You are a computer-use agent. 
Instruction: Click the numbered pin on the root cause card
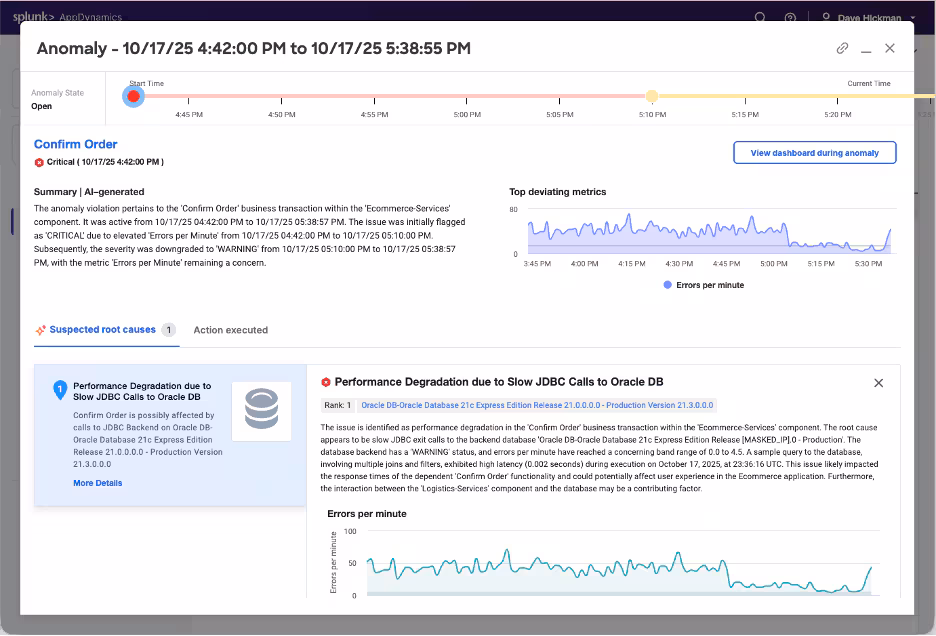[x=59, y=390]
